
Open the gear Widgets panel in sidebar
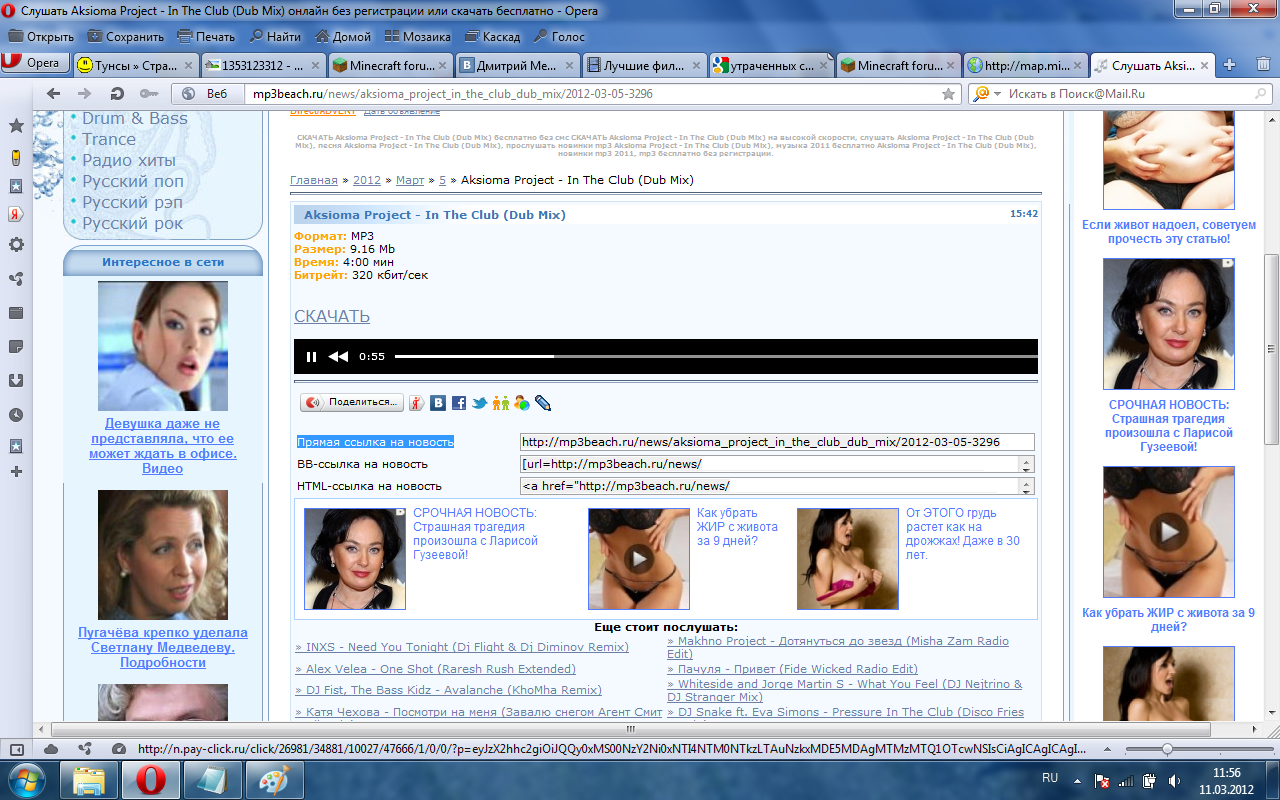point(16,244)
